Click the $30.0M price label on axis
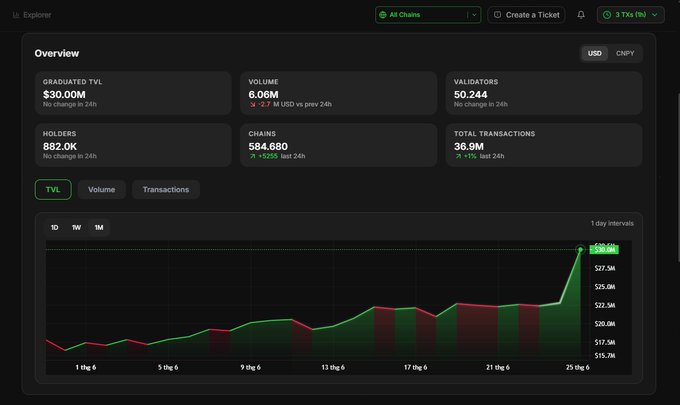 (x=604, y=250)
